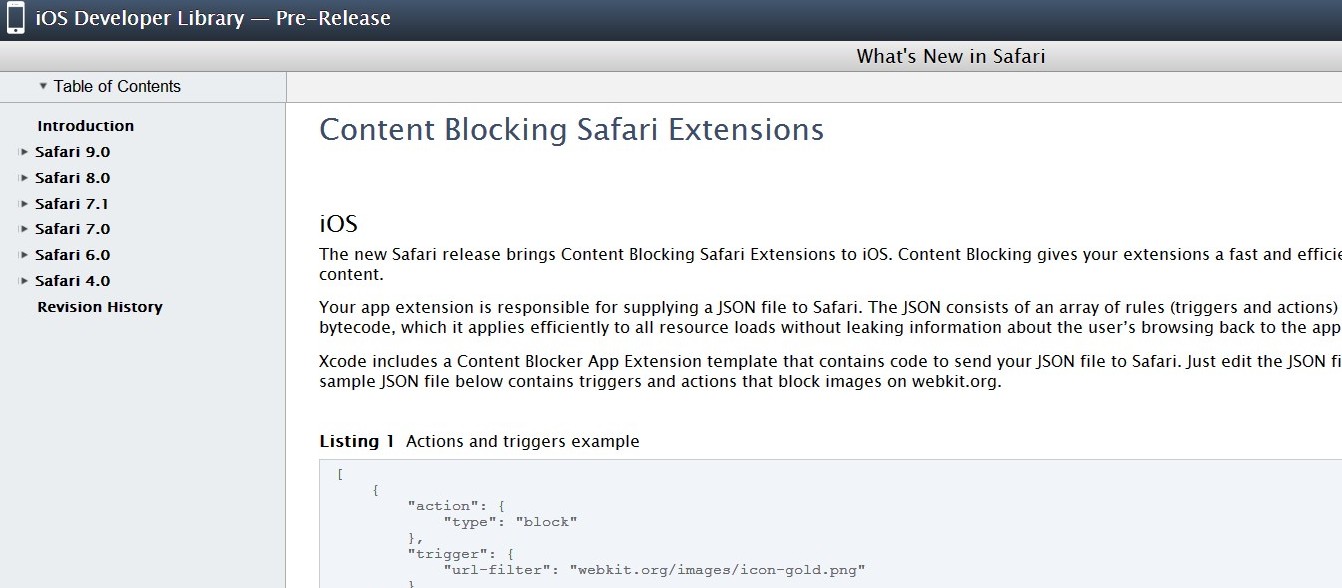Select the Safari 6.0 chapter link
Screen dimensions: 1342x588
pyautogui.click(x=72, y=255)
